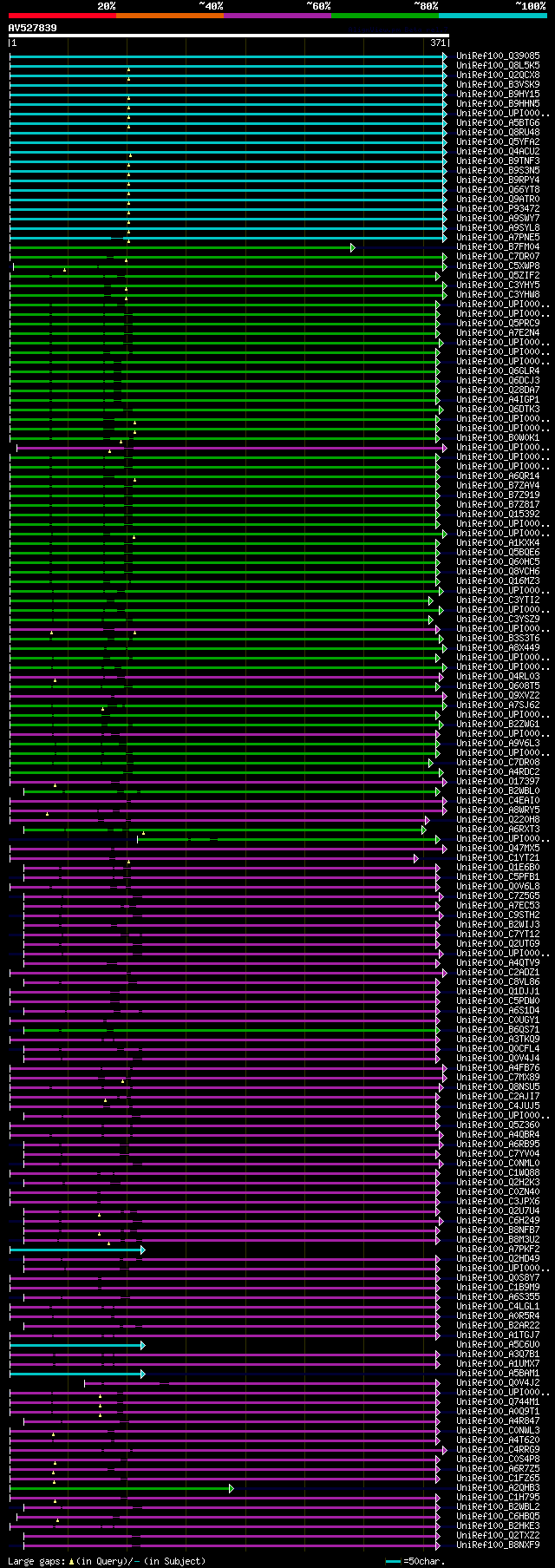This screenshot has height=1568, width=555.
Task: Select the UniRef100_A2QHB3 label
Action: coord(498,1487)
